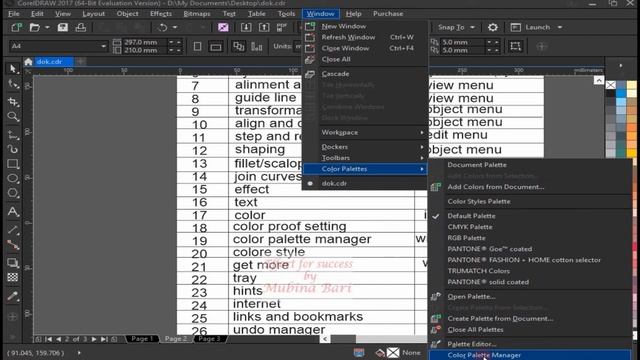Select the Color eyedropper tool

click(13, 296)
